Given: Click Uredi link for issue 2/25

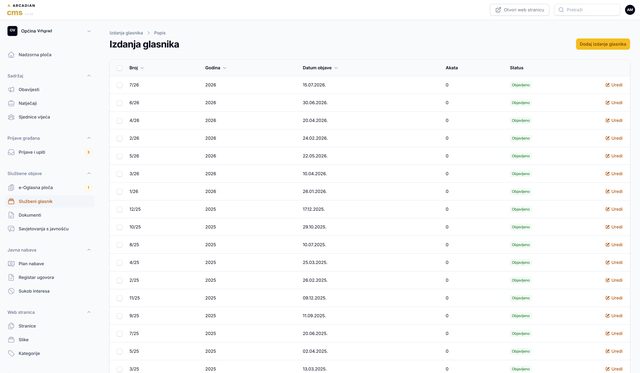Looking at the screenshot, I should click(614, 280).
